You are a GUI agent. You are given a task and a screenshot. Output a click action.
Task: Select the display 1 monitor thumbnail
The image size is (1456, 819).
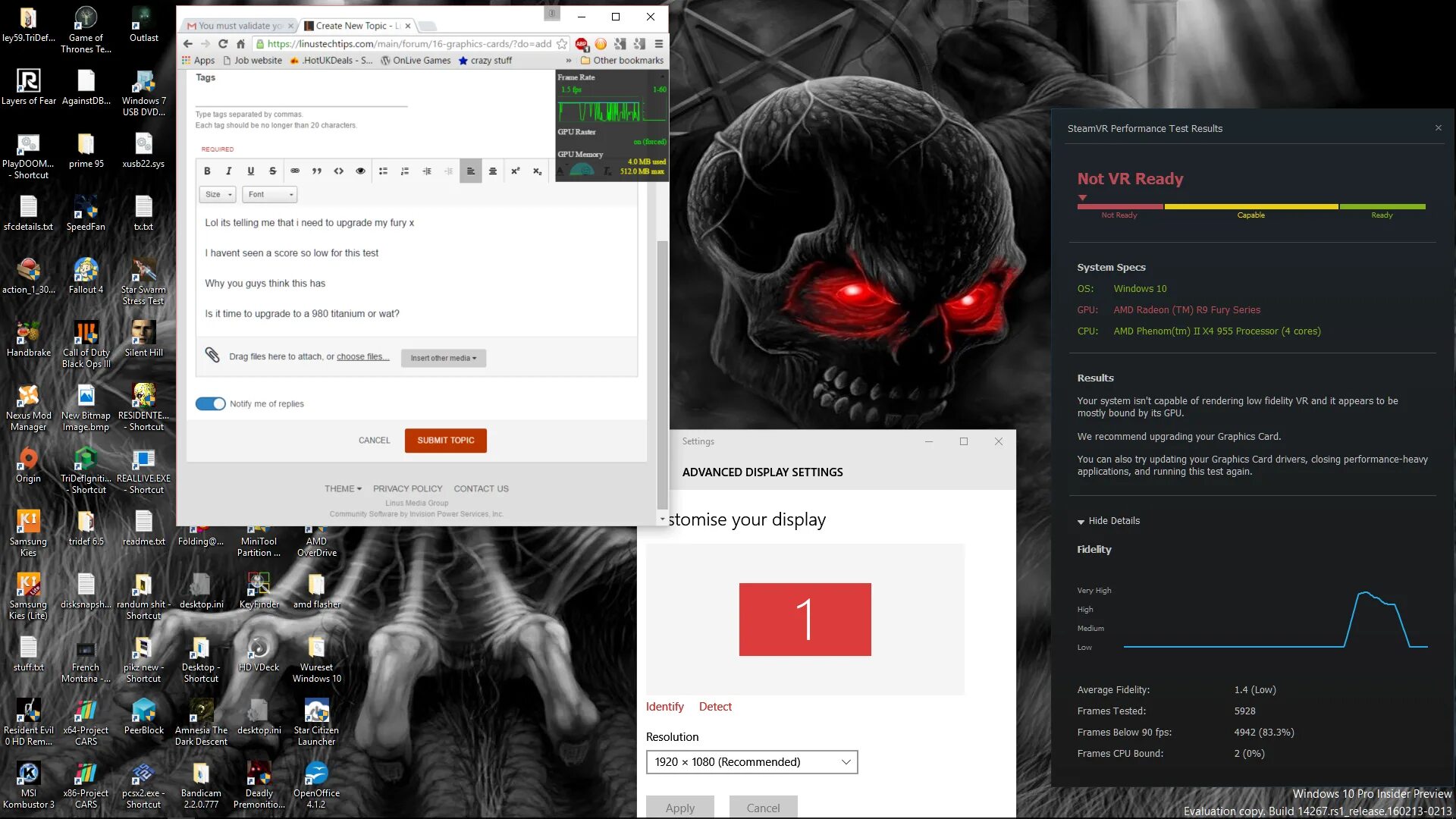(805, 620)
